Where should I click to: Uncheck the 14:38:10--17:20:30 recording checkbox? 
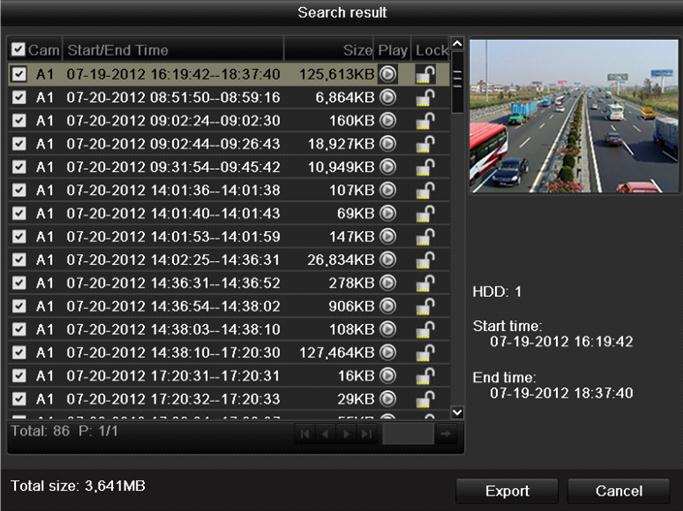(x=19, y=353)
